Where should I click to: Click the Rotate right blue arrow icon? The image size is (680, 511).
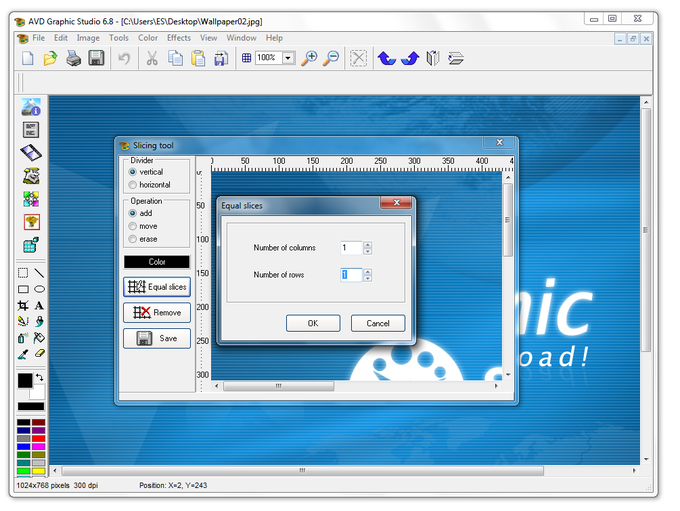410,58
